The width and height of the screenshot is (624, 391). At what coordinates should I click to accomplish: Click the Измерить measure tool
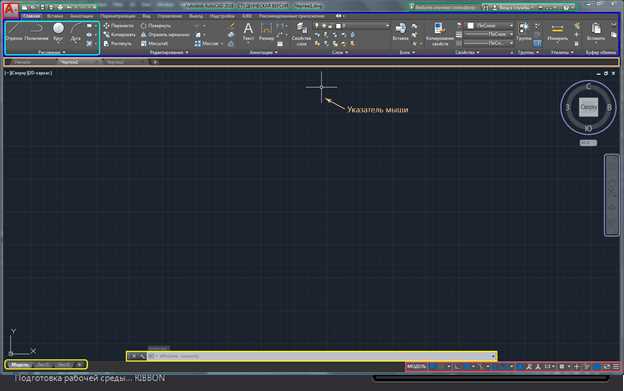pos(558,31)
